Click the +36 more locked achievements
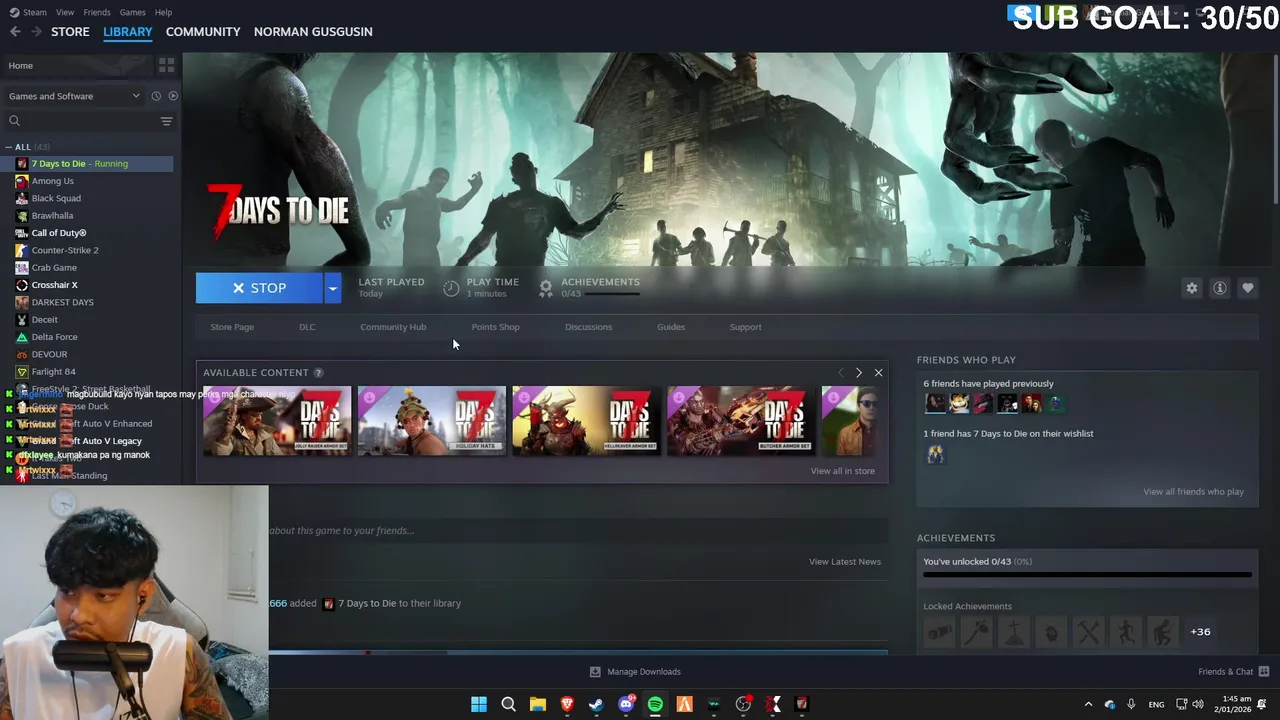Screen dimensions: 1280x720 pyautogui.click(x=1200, y=632)
